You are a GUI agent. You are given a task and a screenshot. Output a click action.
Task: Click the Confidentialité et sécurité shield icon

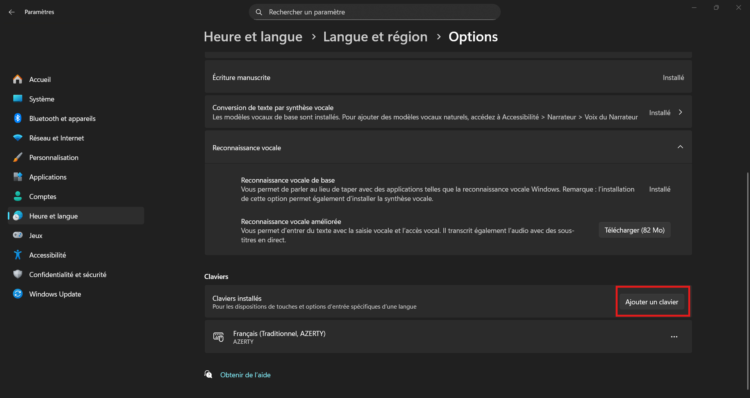point(18,274)
